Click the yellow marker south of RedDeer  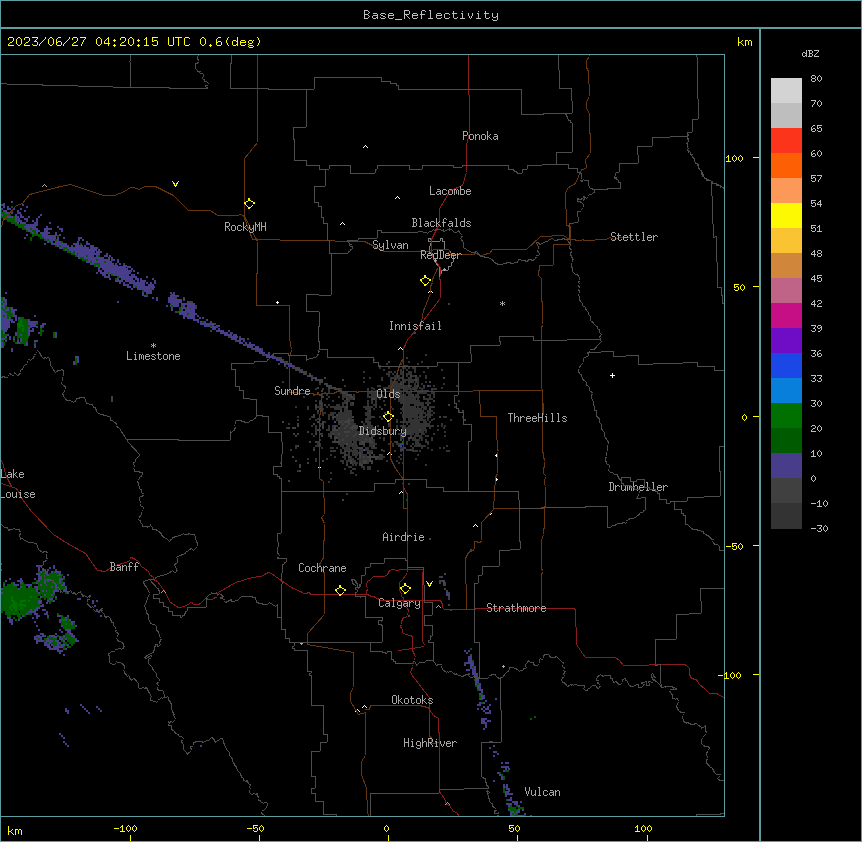[x=426, y=281]
